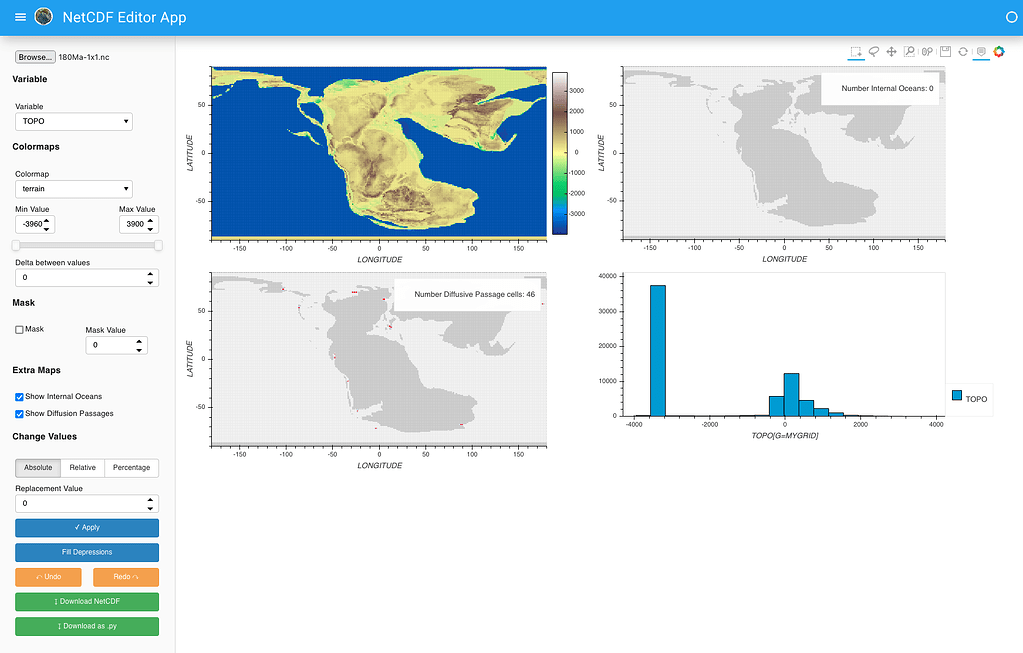The width and height of the screenshot is (1023, 653).
Task: Reset plots with the refresh icon
Action: 963,51
